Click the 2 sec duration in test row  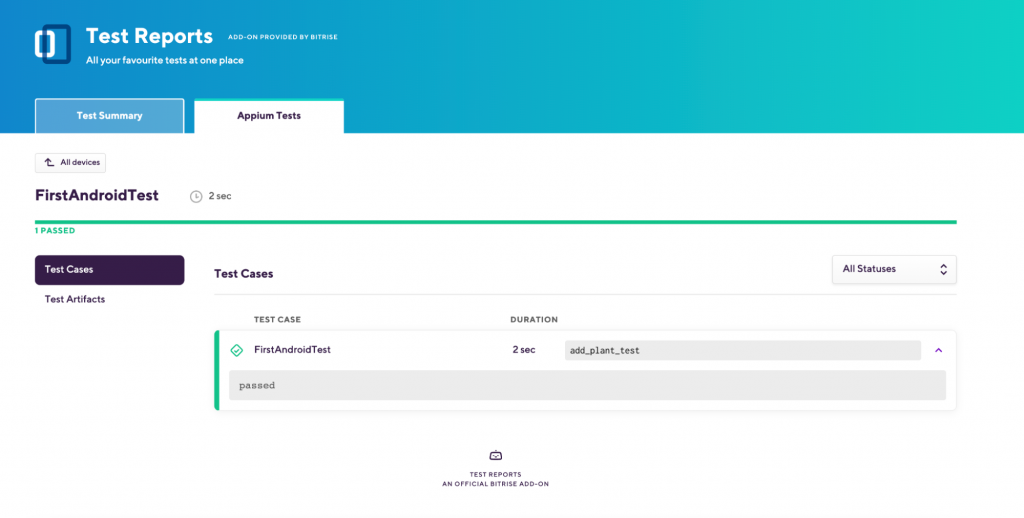pos(524,349)
